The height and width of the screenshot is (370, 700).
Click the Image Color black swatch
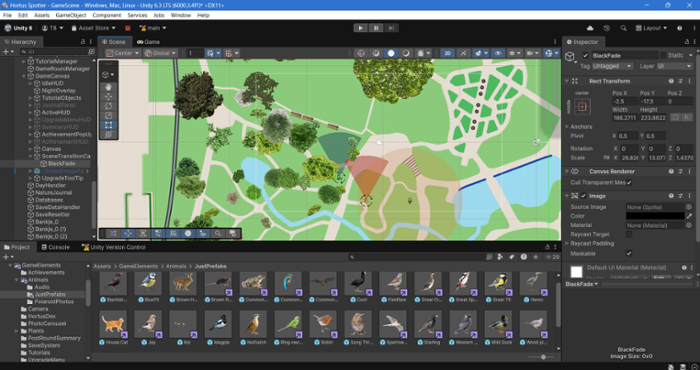pos(655,216)
